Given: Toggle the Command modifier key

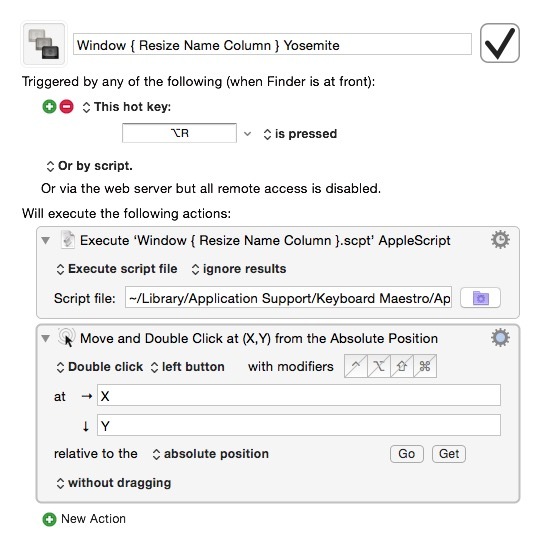Looking at the screenshot, I should click(x=424, y=366).
